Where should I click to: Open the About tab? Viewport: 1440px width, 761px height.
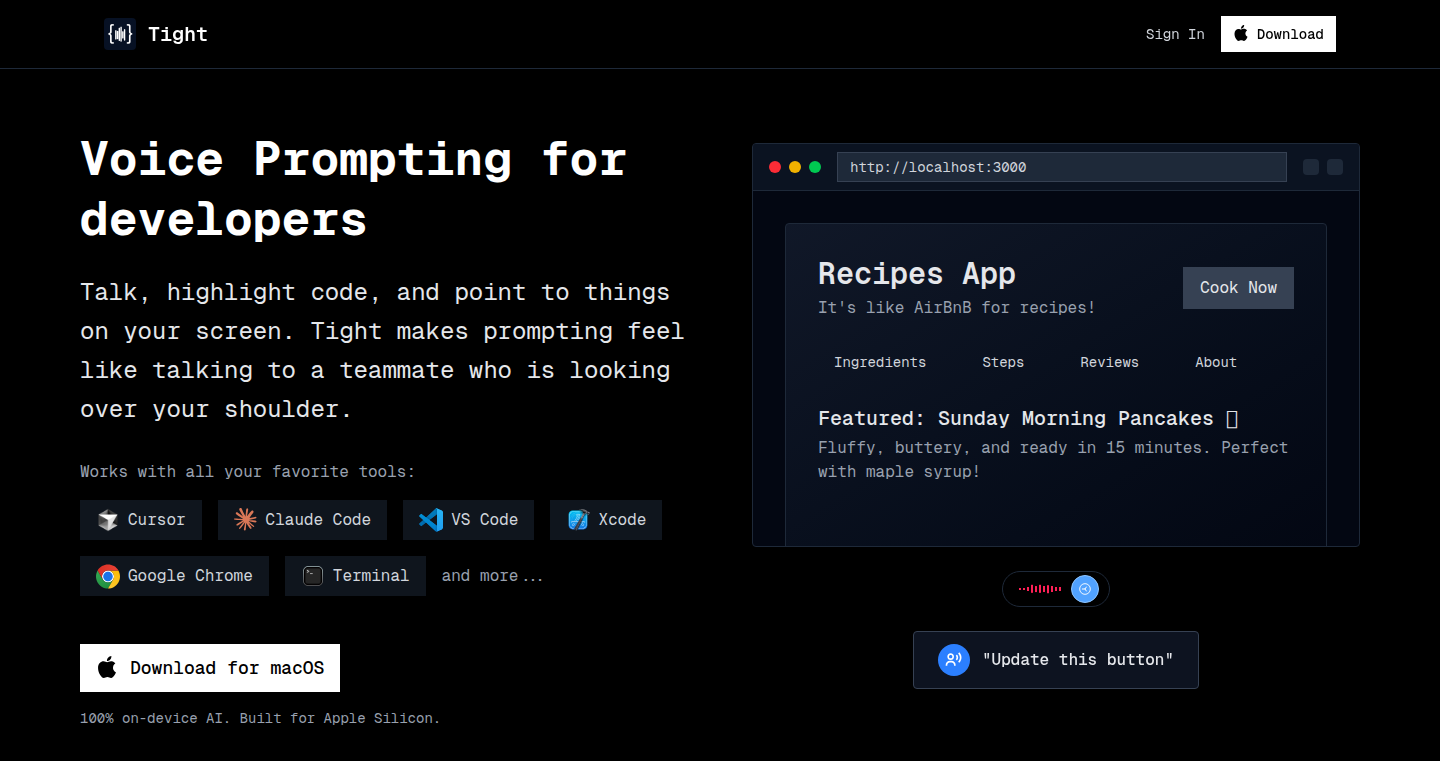tap(1216, 362)
